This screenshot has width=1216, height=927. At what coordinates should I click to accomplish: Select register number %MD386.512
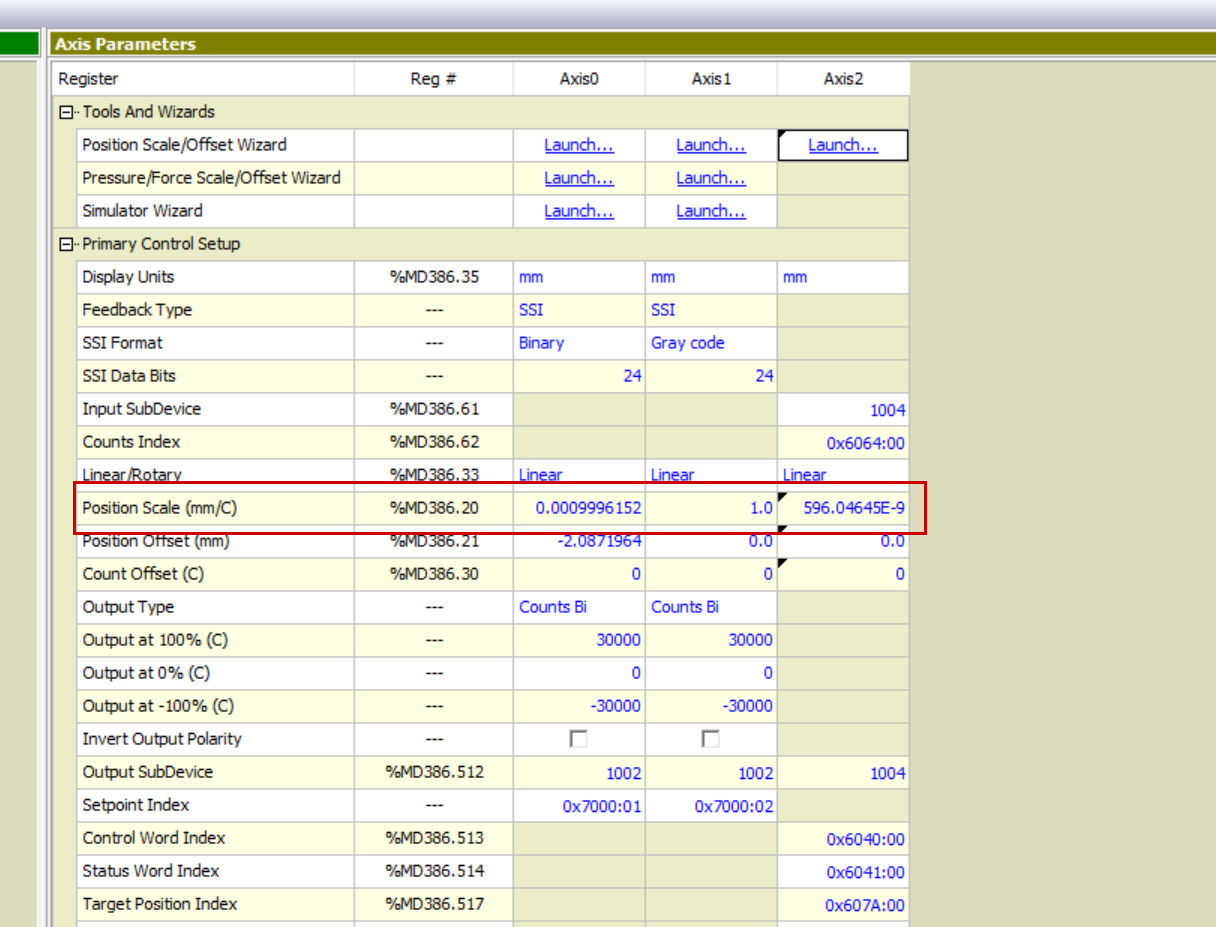434,772
